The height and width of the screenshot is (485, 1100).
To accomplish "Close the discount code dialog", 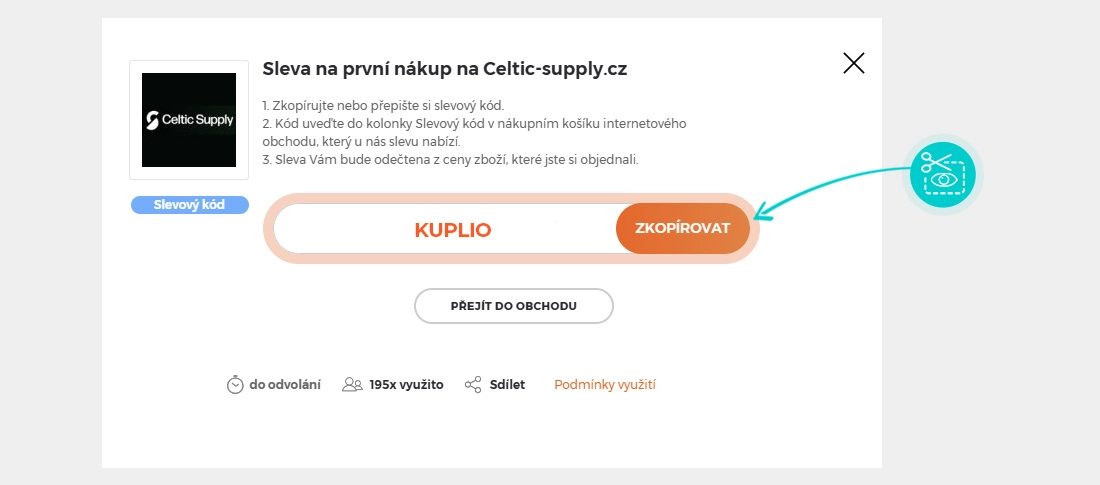I will 854,64.
